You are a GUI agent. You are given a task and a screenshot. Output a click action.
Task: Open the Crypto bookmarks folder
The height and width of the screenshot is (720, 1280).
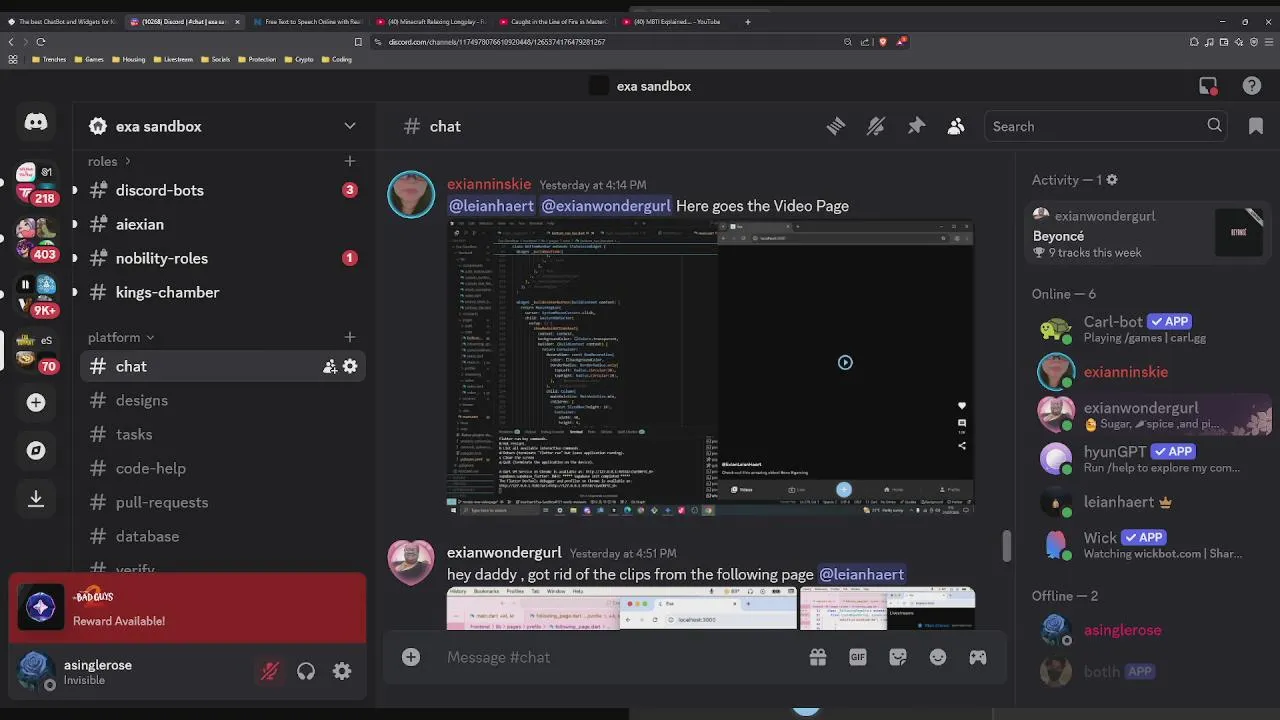[x=297, y=59]
